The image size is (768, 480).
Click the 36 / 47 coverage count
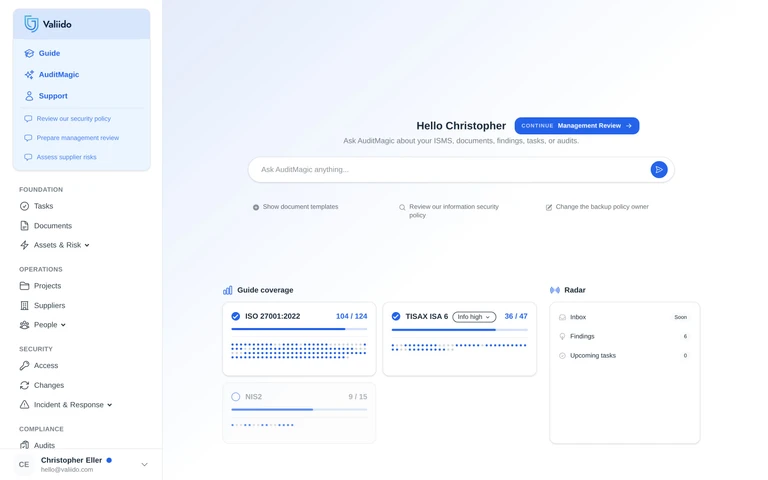(x=516, y=316)
